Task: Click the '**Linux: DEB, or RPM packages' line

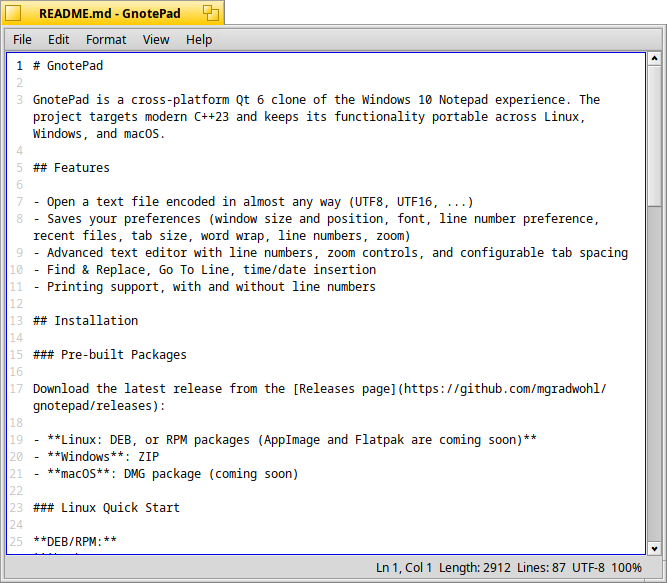Action: [x=285, y=440]
